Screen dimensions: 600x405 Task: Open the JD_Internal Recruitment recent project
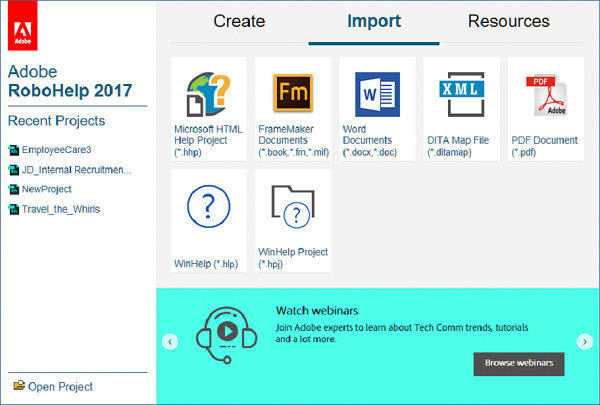[x=76, y=170]
